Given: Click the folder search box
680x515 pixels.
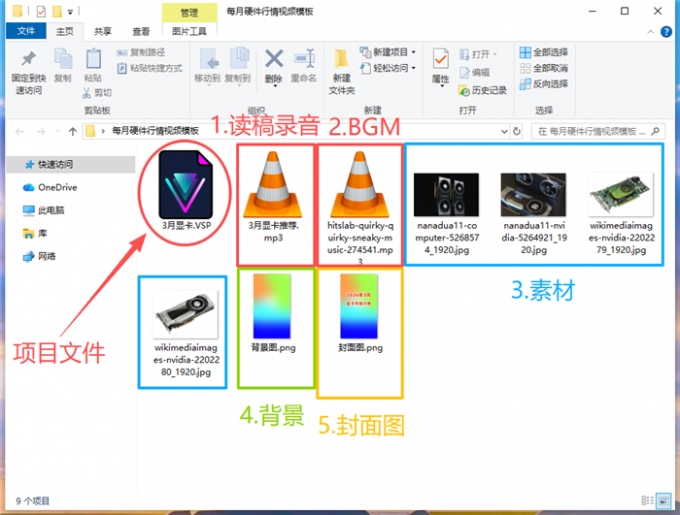Looking at the screenshot, I should pos(598,131).
